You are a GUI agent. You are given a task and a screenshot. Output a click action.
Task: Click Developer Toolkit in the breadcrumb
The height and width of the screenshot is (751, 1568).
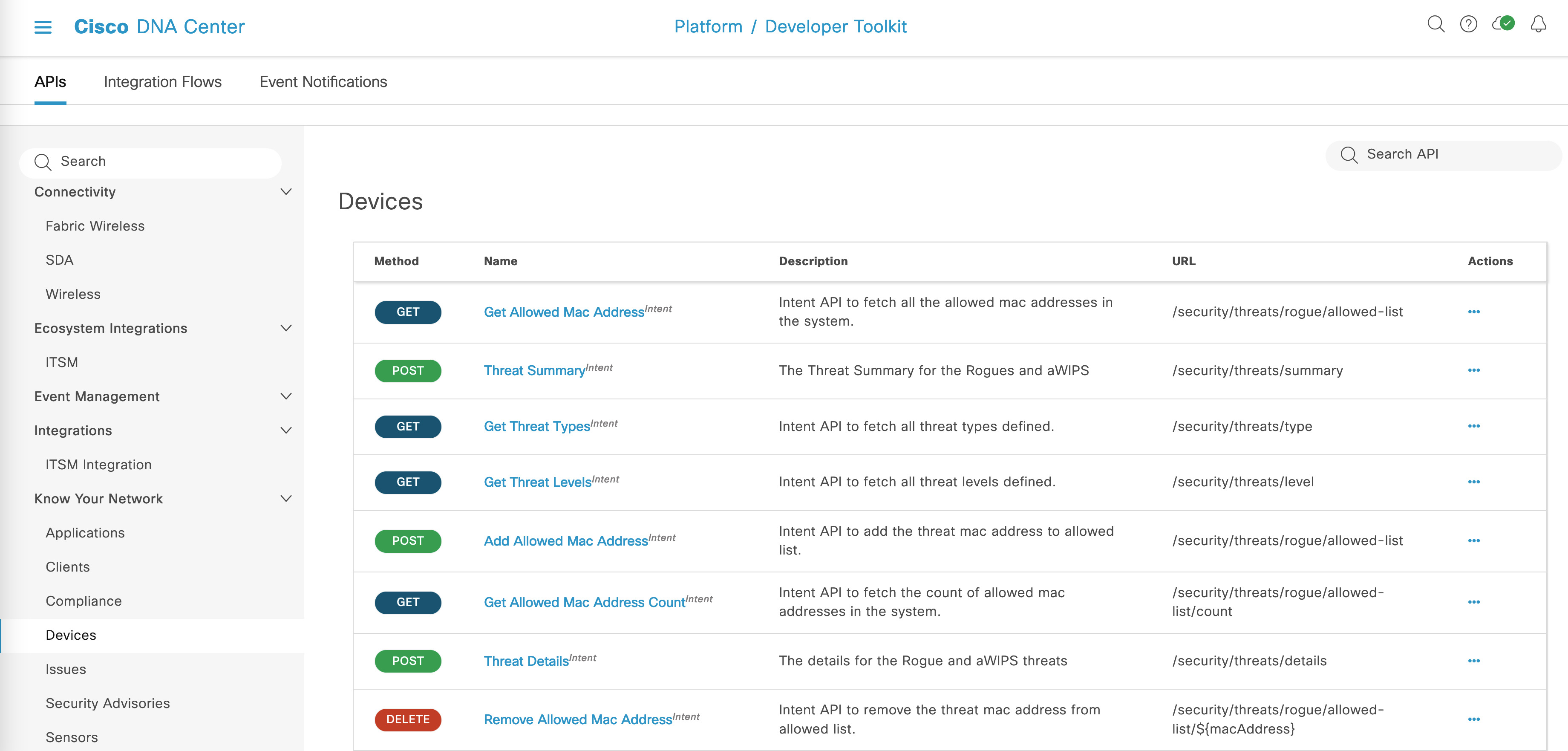click(836, 26)
